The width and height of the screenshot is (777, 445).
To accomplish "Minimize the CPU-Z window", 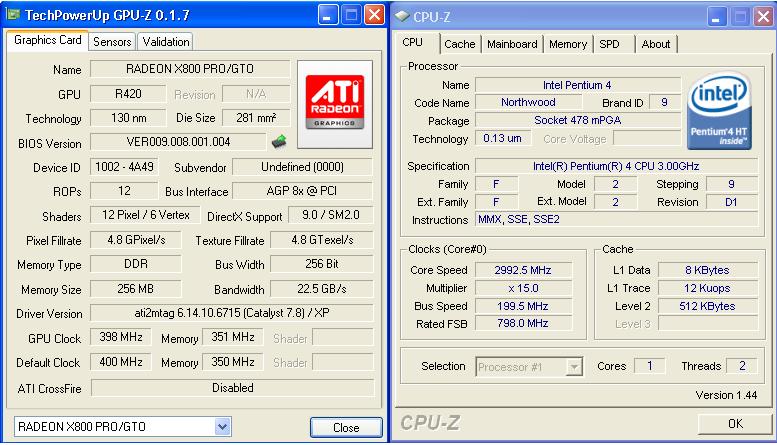I will pos(717,16).
